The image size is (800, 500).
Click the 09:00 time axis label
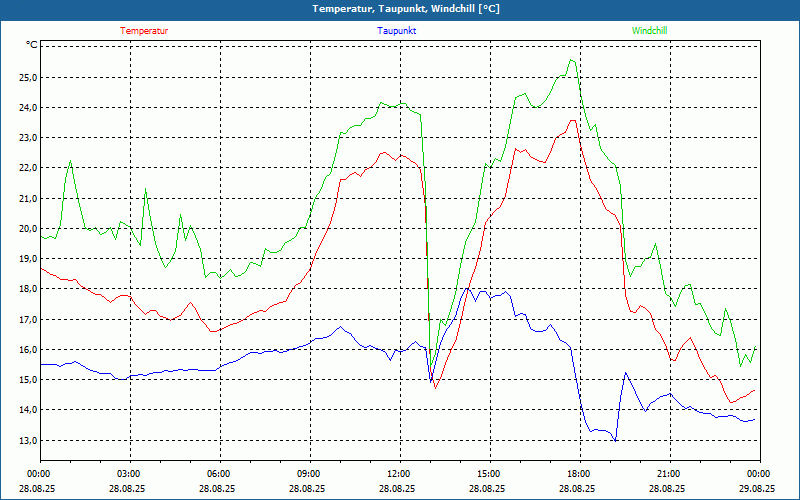(x=308, y=474)
